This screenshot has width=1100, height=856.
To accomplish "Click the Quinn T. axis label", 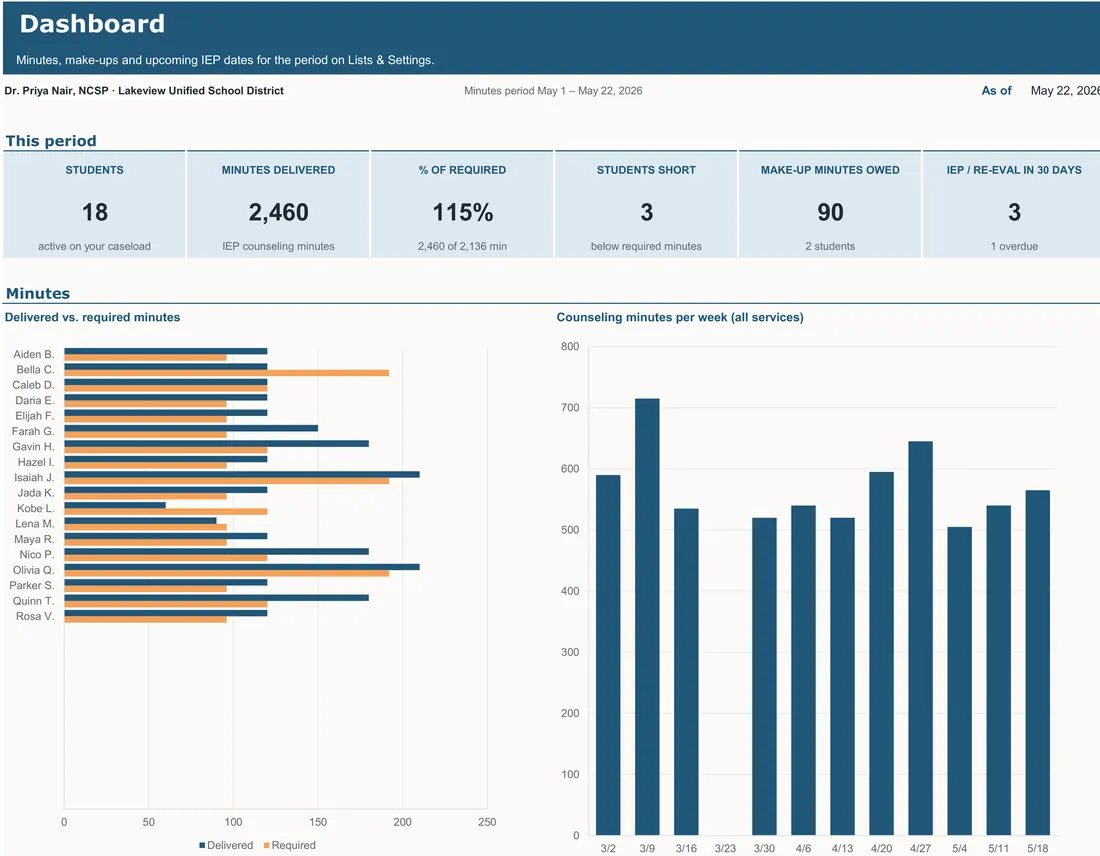I will point(33,601).
